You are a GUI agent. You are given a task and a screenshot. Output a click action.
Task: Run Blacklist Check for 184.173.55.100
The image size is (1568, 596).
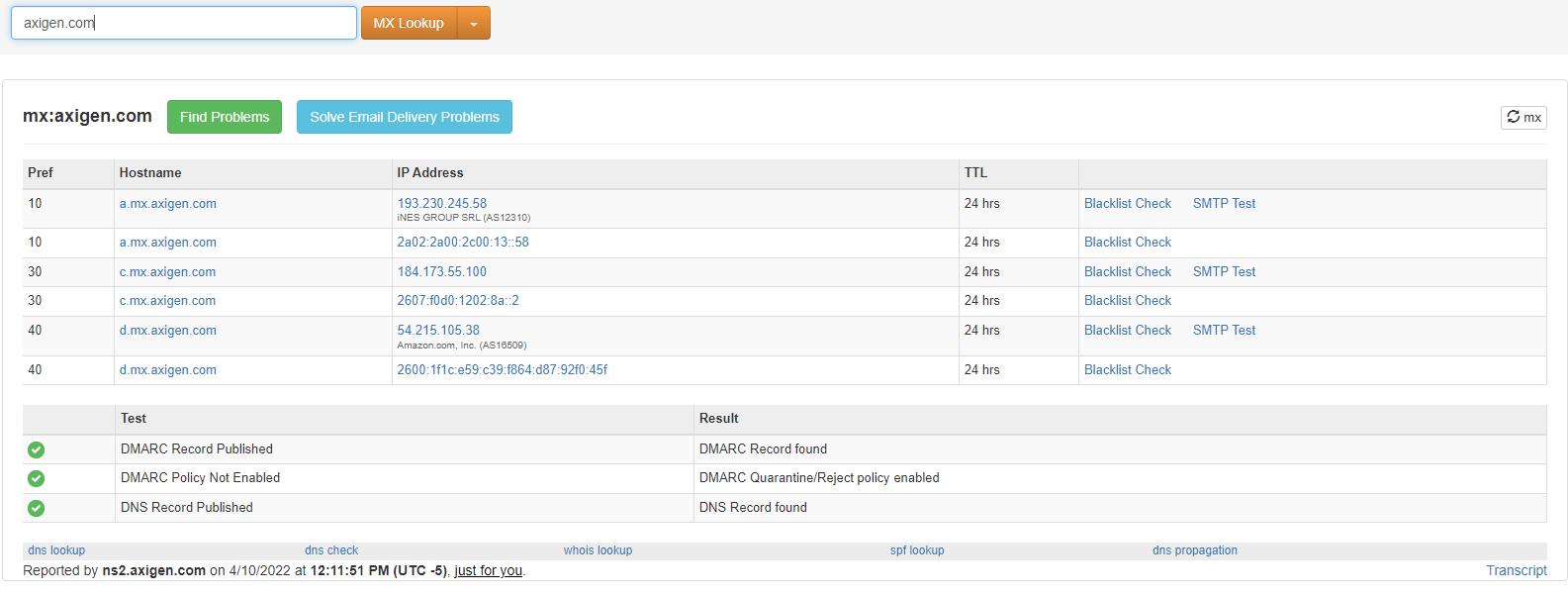pos(1128,271)
